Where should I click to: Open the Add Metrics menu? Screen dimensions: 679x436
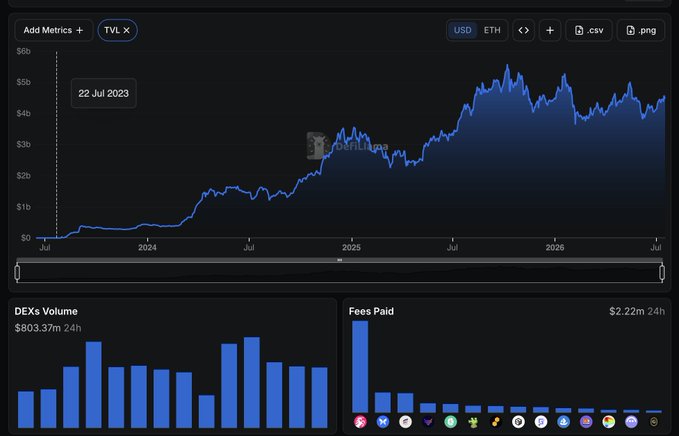(54, 30)
